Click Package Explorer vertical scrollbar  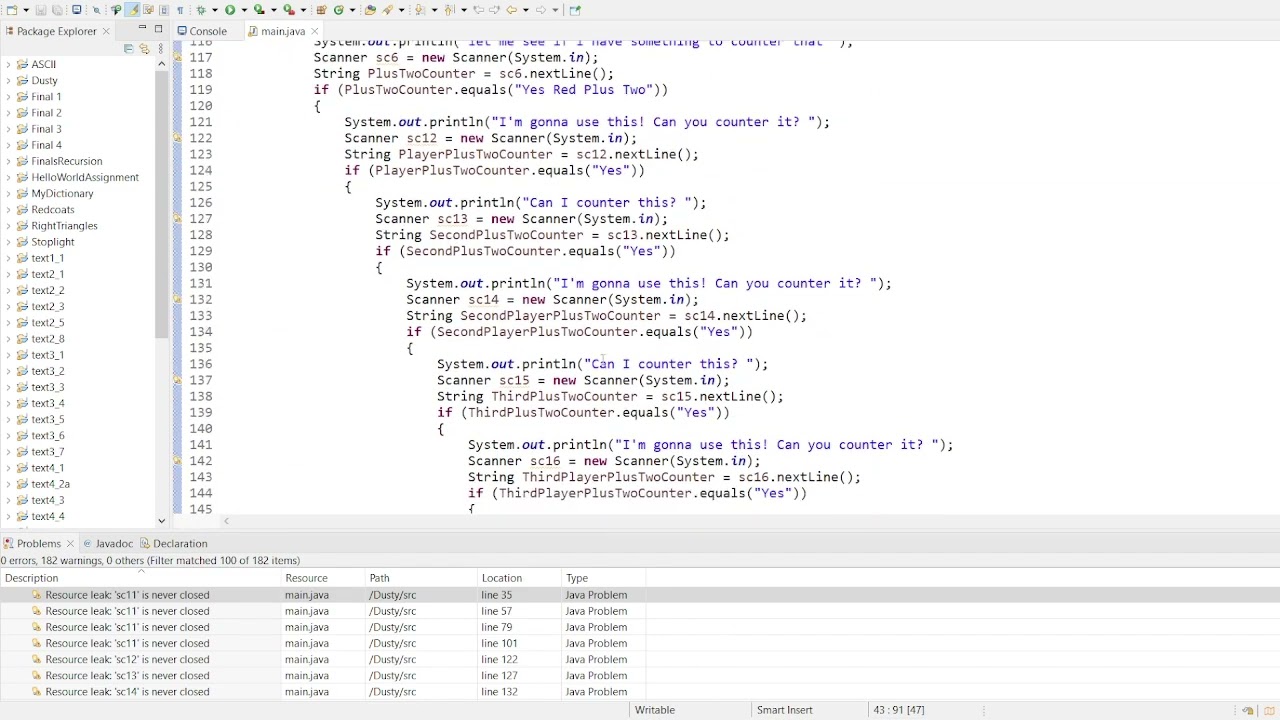tap(161, 205)
